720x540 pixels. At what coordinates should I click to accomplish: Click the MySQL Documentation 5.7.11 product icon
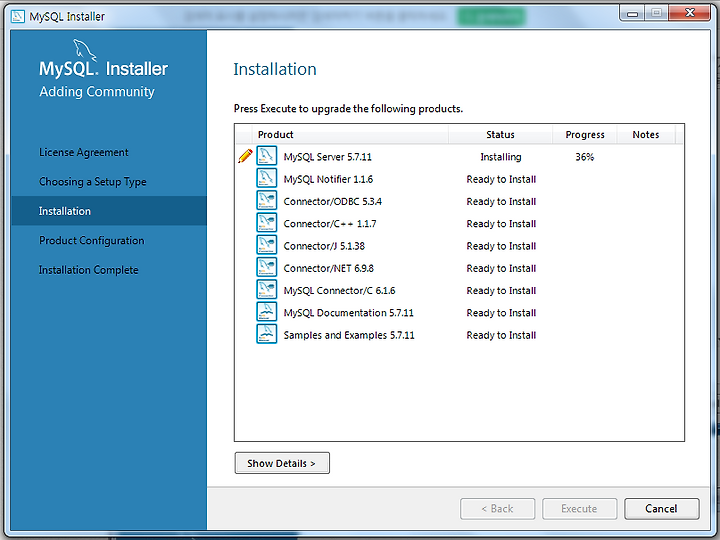pyautogui.click(x=266, y=312)
